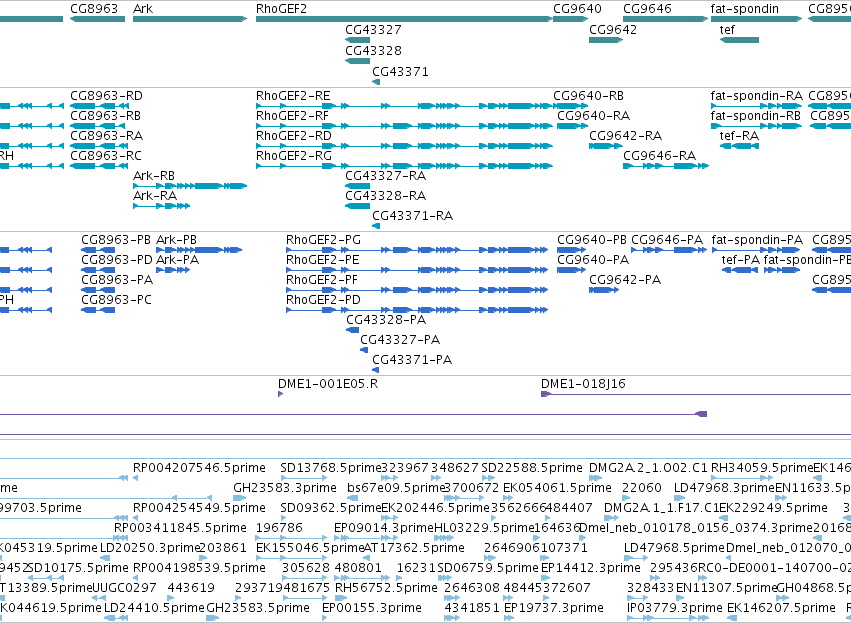Click the CG43328 gene label
851x623 pixels.
[x=373, y=50]
